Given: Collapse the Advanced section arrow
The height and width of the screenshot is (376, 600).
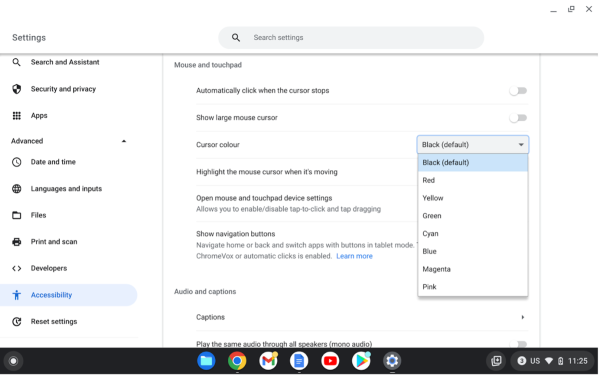Looking at the screenshot, I should [124, 141].
